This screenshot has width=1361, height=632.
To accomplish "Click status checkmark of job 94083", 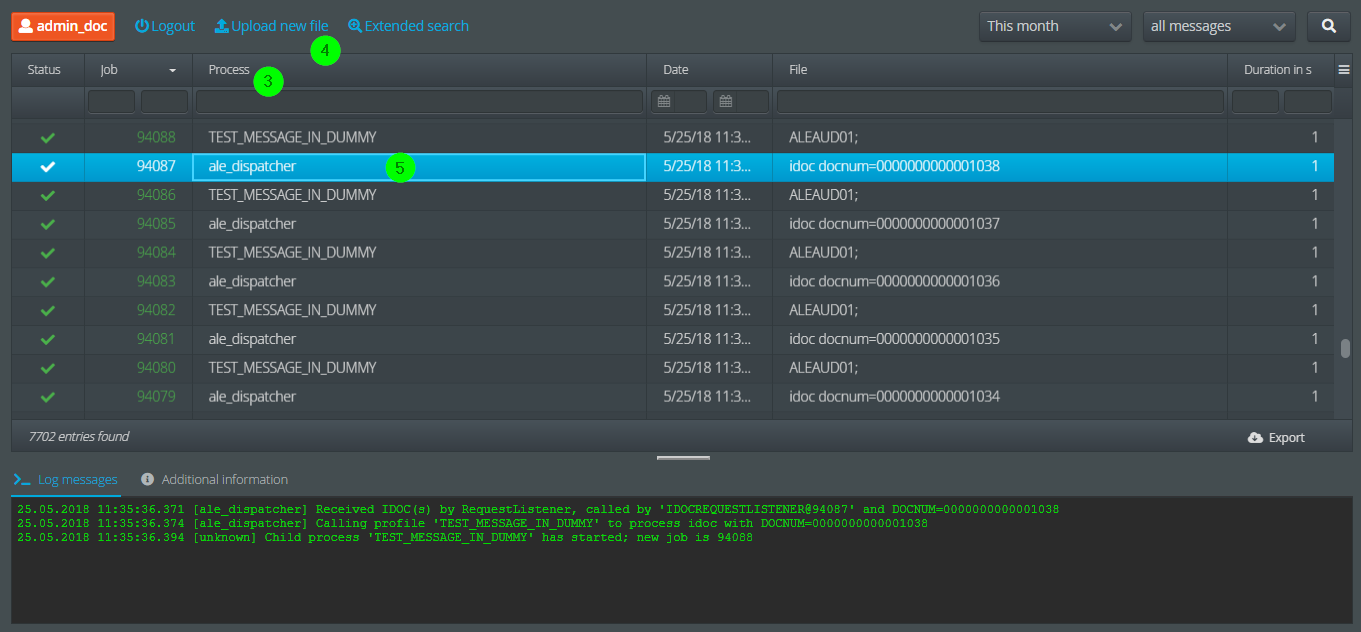I will tap(47, 282).
